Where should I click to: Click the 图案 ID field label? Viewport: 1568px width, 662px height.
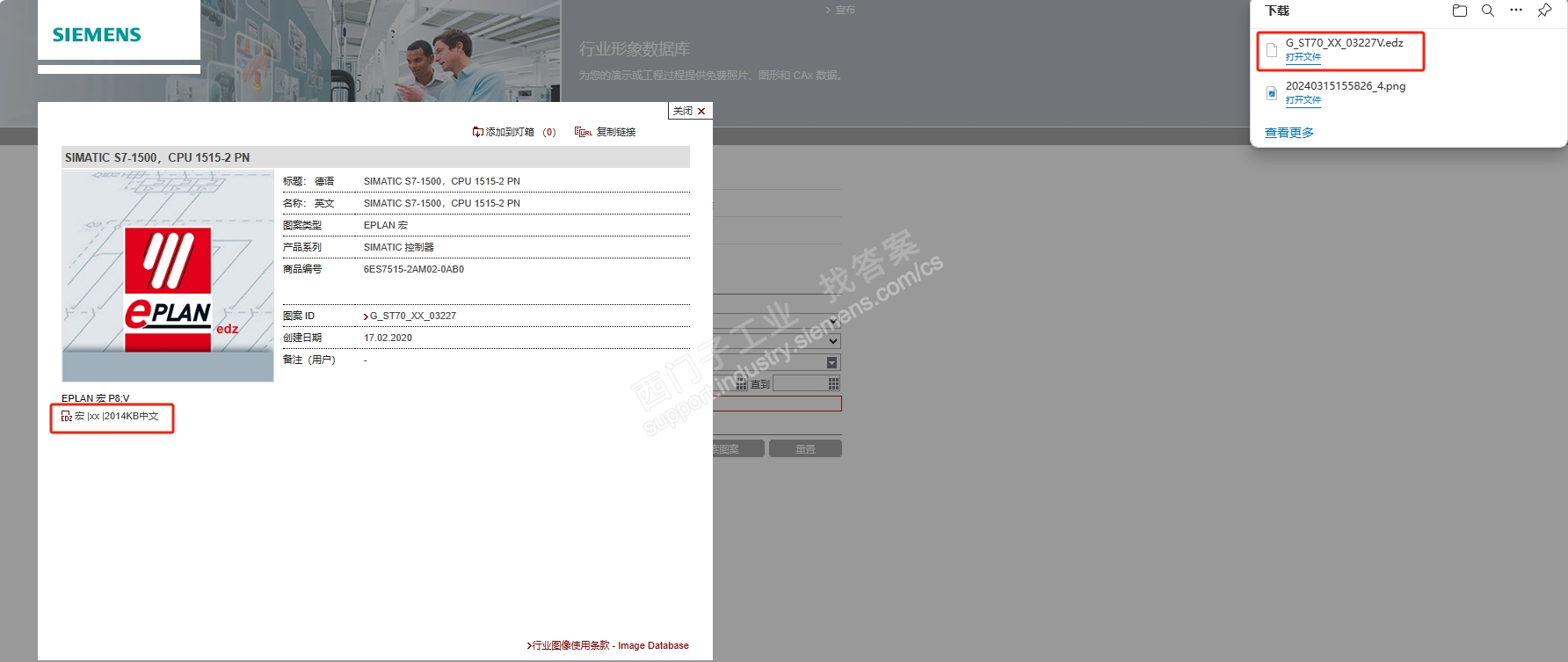(299, 316)
